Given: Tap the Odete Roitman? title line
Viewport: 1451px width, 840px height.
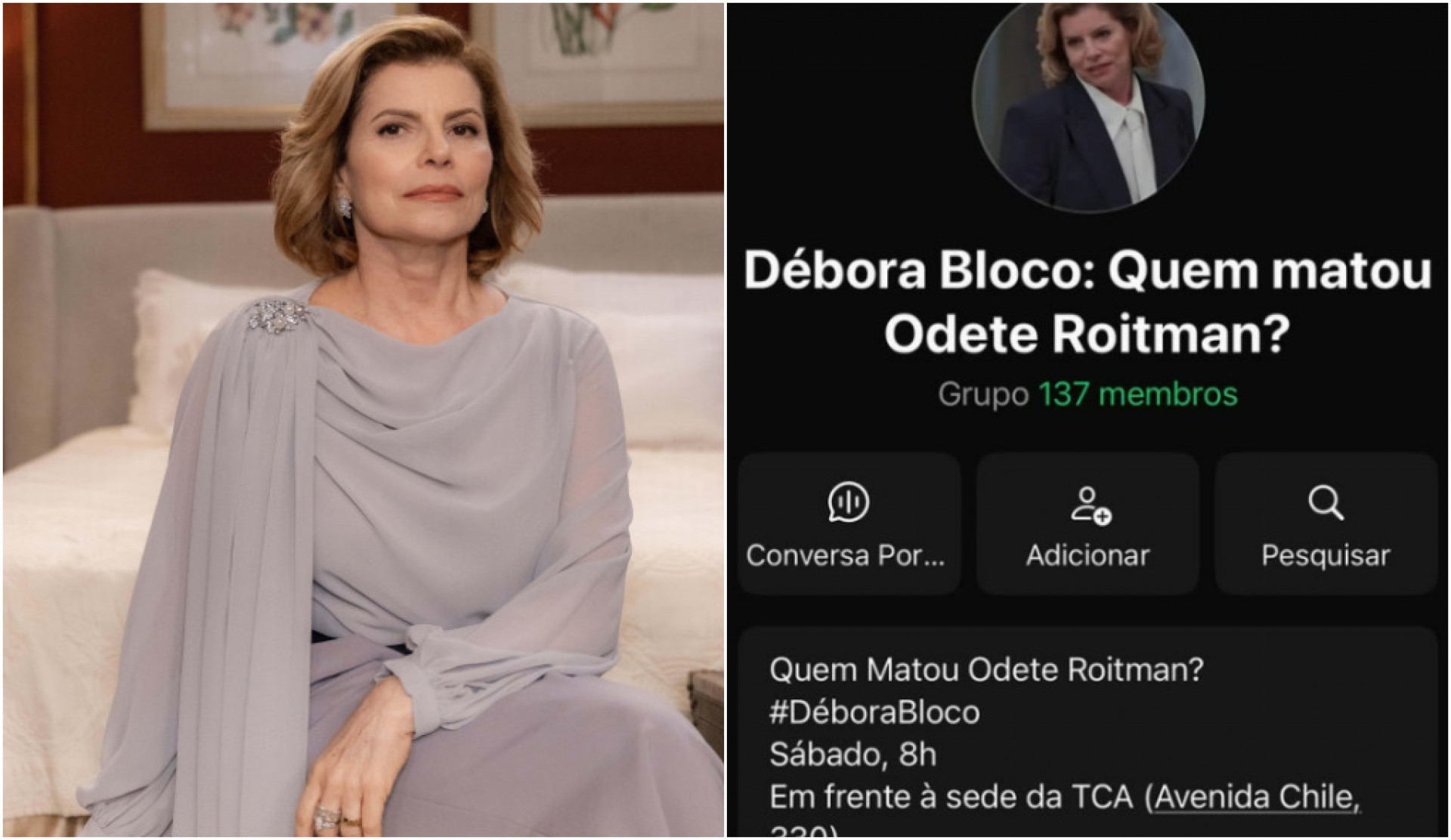Looking at the screenshot, I should [x=1086, y=334].
